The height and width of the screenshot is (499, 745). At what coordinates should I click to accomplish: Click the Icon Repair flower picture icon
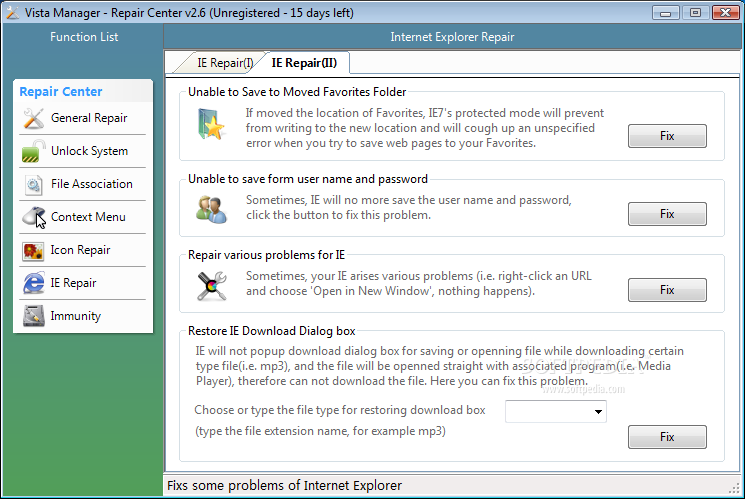tap(33, 250)
